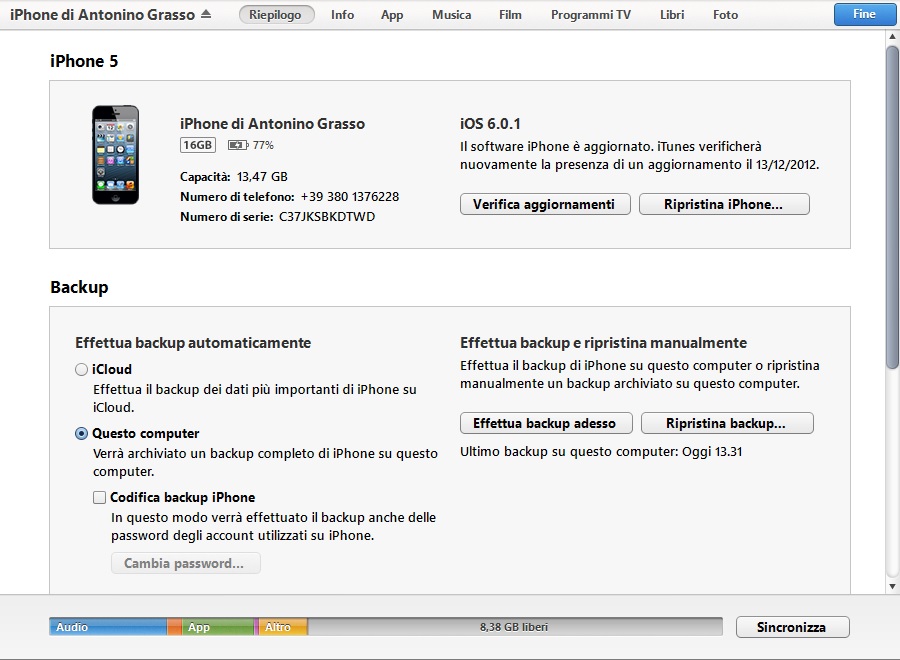Click scrollbar down arrow
Viewport: 900px width, 660px height.
pyautogui.click(x=893, y=586)
